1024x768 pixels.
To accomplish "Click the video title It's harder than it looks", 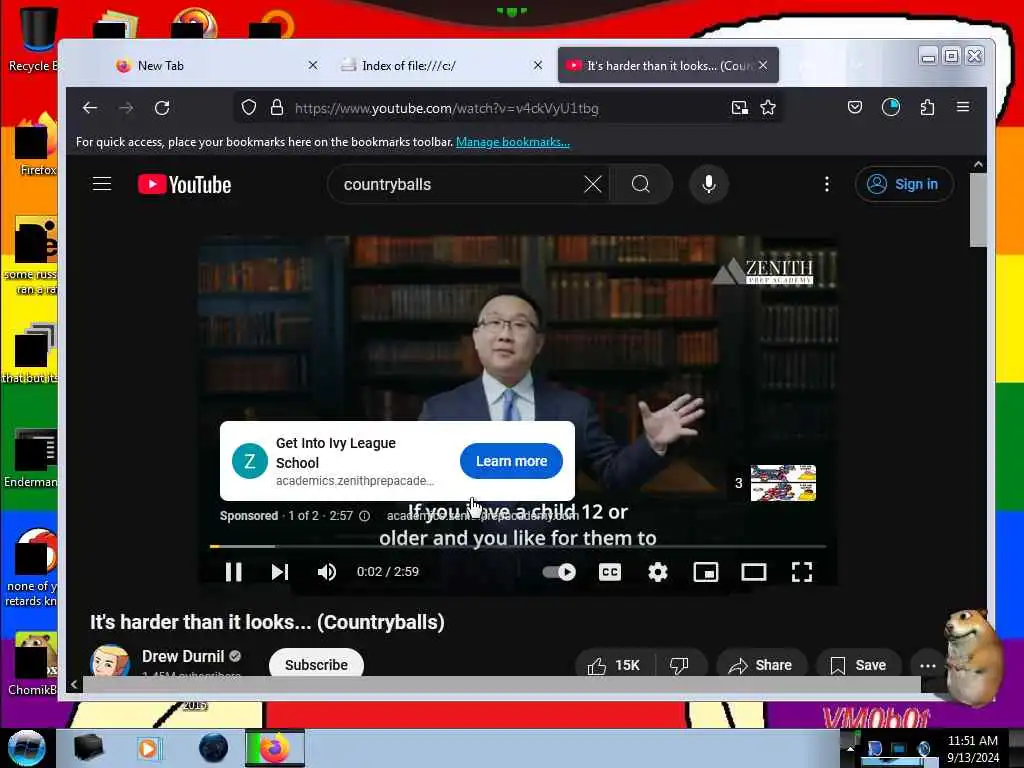I will point(267,622).
